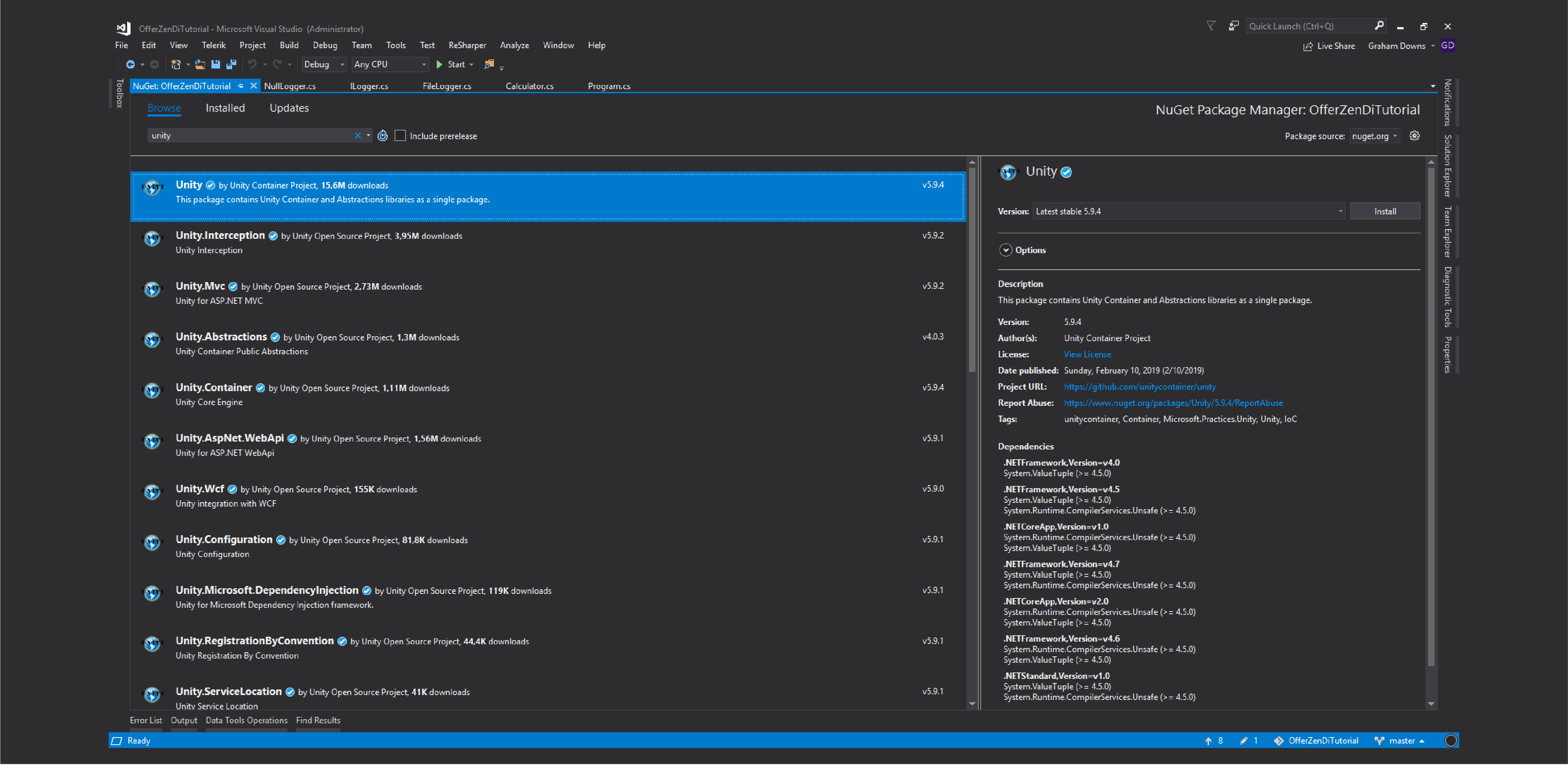
Task: Open the View License link
Action: pyautogui.click(x=1087, y=355)
